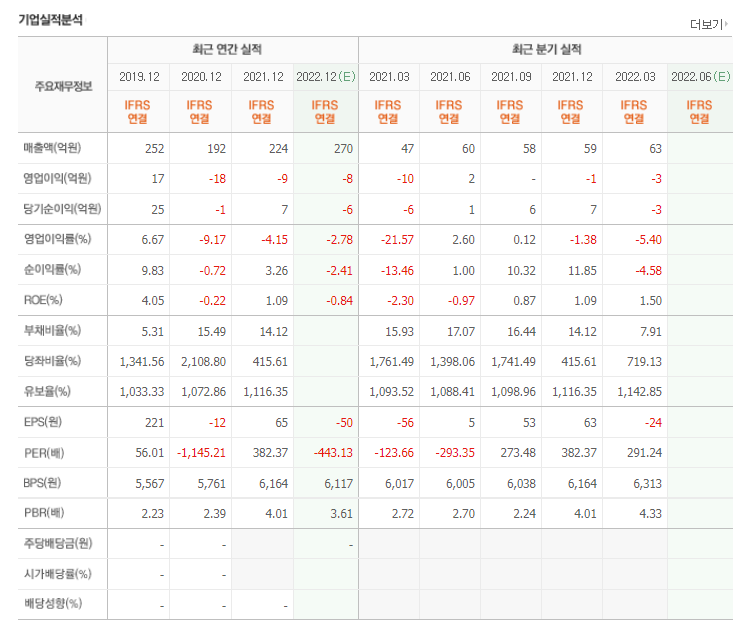The image size is (741, 629).
Task: Select the 221 EPS value
Action: (x=155, y=423)
